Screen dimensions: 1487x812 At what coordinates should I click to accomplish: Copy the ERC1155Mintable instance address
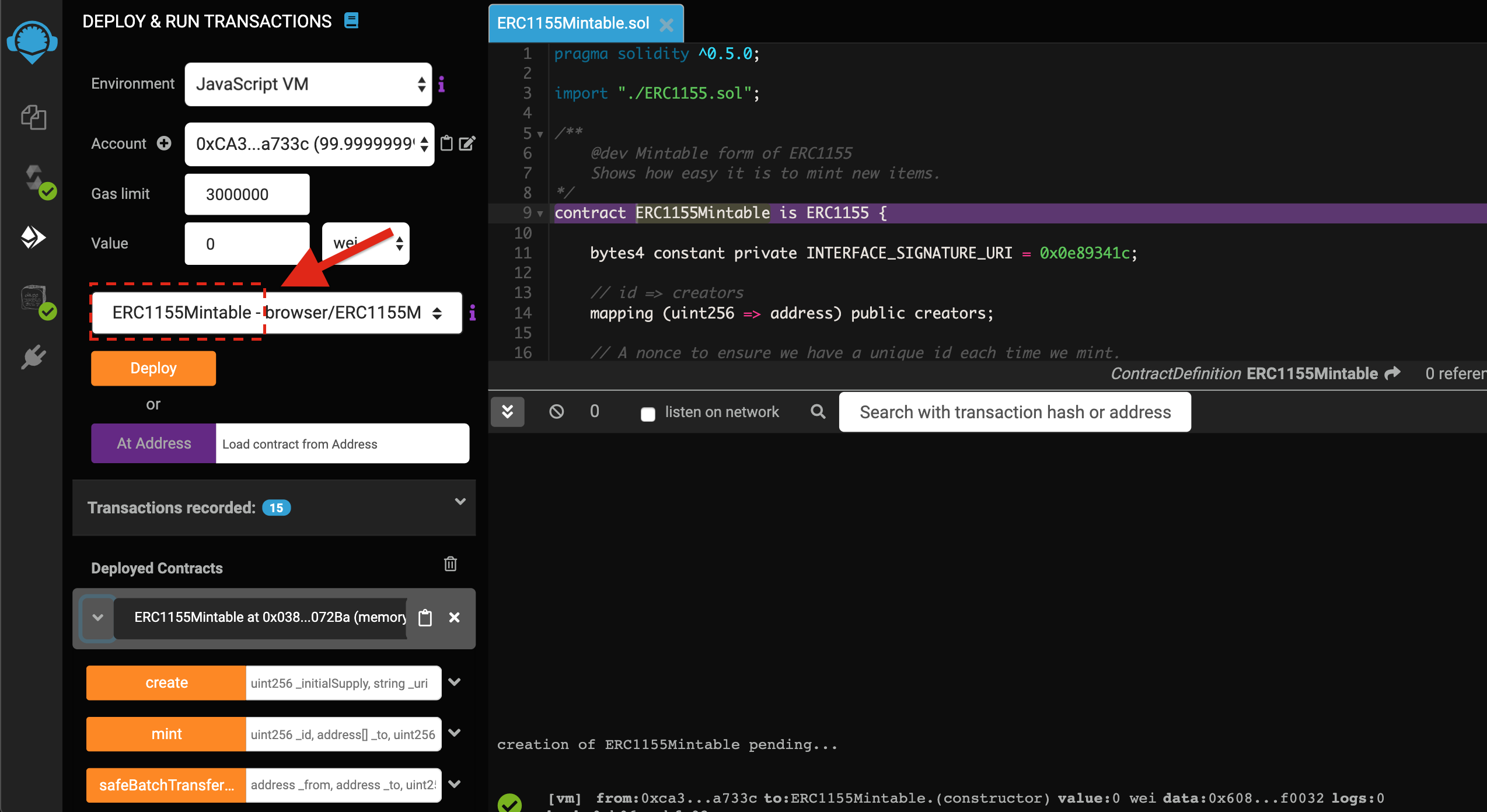click(x=425, y=617)
